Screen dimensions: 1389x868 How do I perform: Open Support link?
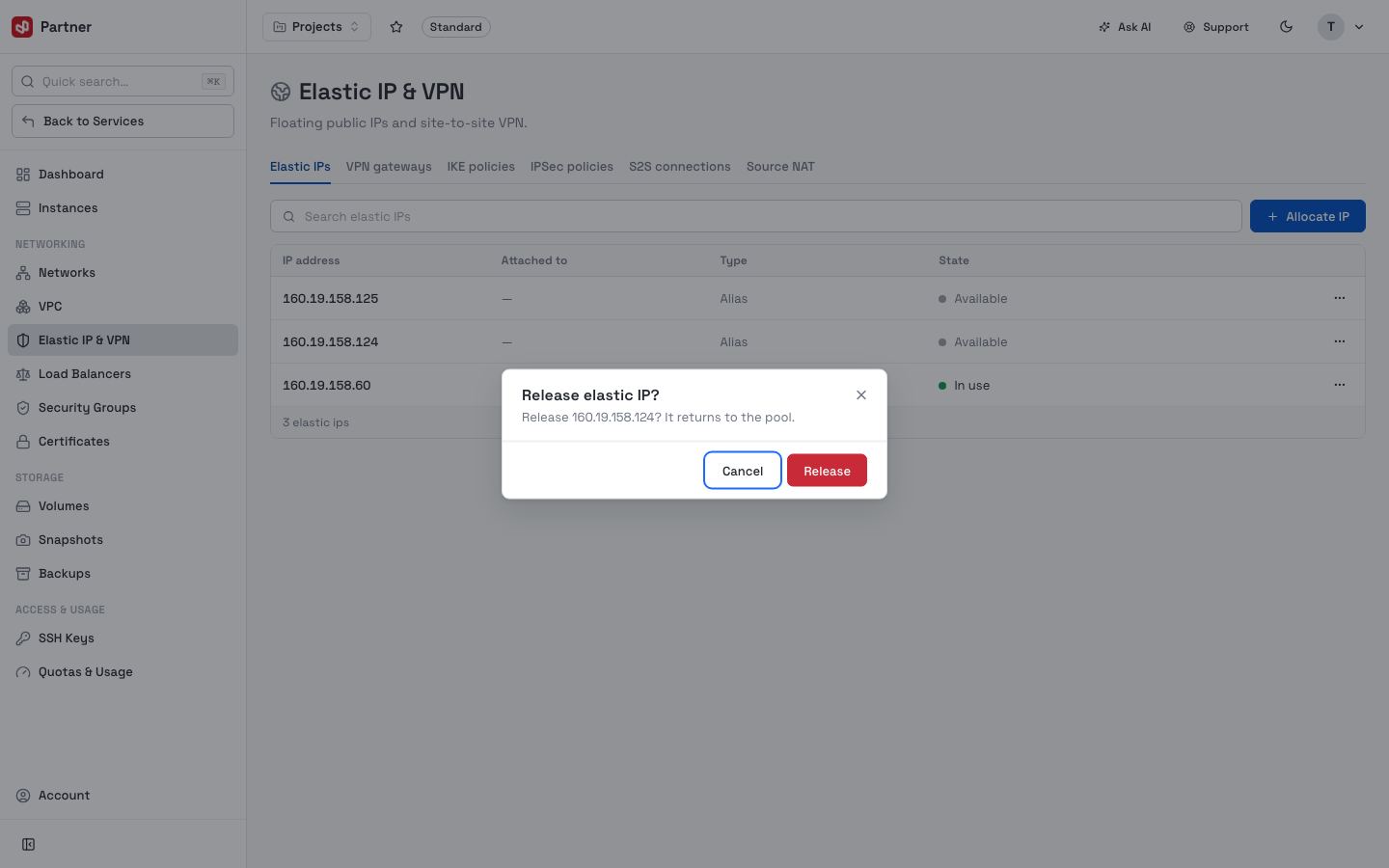pos(1216,27)
